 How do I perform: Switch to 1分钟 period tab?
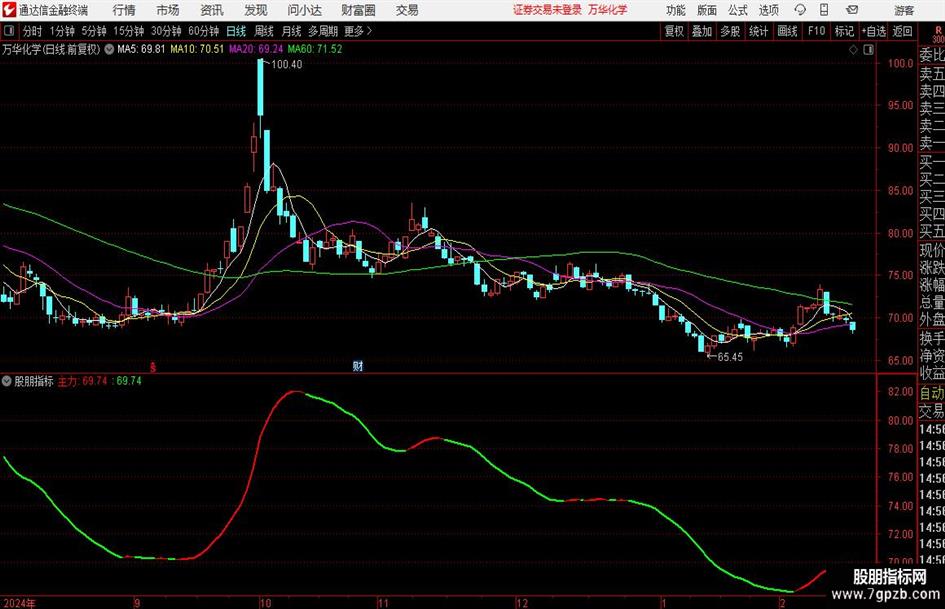(x=62, y=31)
